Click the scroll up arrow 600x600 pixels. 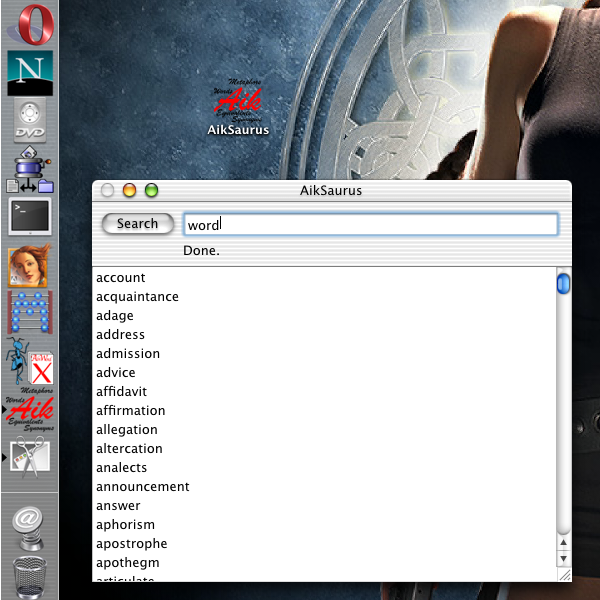click(x=563, y=543)
